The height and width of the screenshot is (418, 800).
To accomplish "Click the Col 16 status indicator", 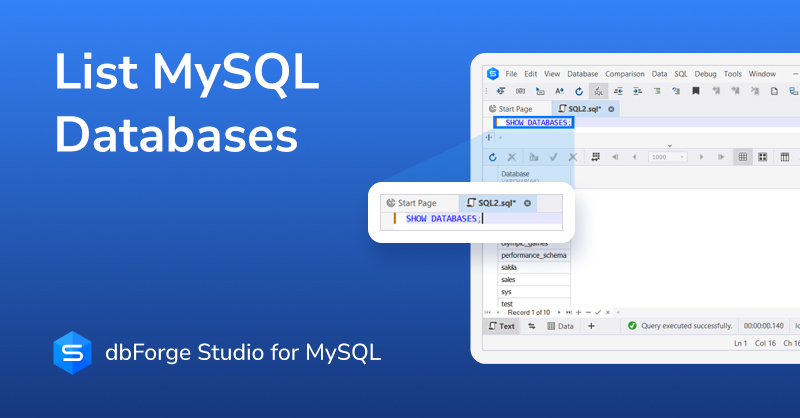I will click(x=765, y=343).
